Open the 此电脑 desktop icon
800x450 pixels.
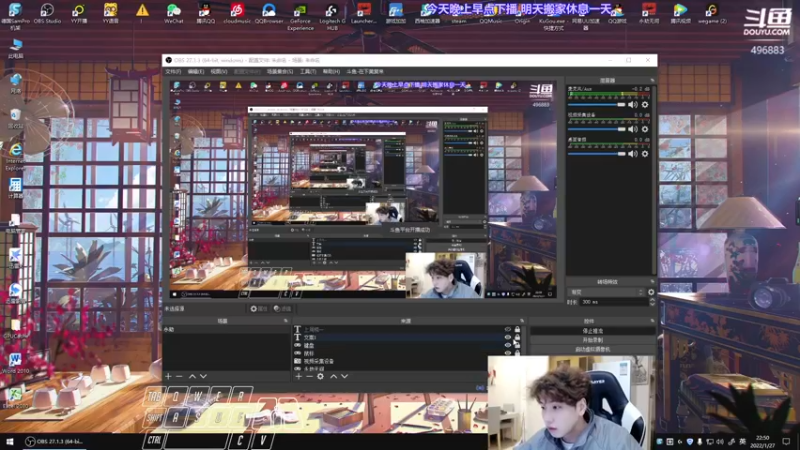[15, 48]
